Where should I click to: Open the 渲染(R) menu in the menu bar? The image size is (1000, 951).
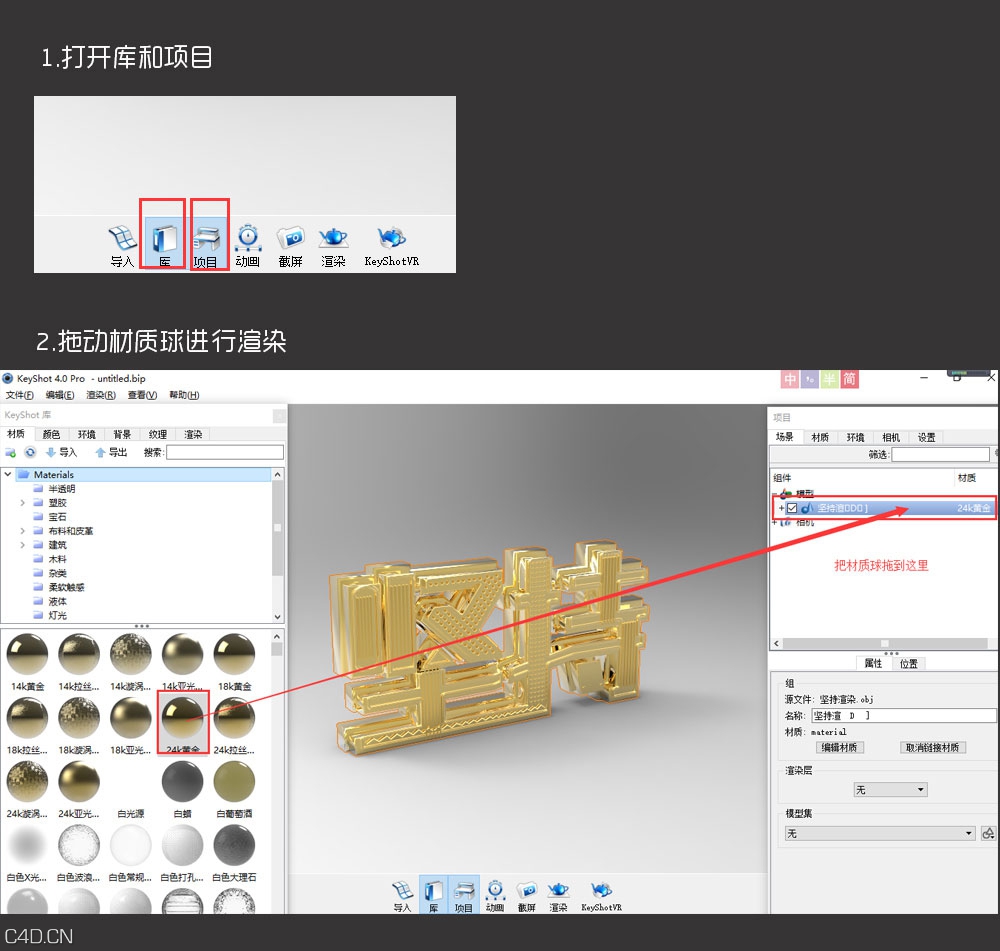pos(101,395)
